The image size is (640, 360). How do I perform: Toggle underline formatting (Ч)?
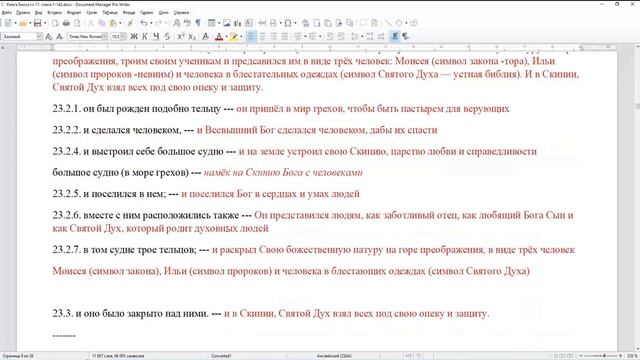pyautogui.click(x=156, y=36)
